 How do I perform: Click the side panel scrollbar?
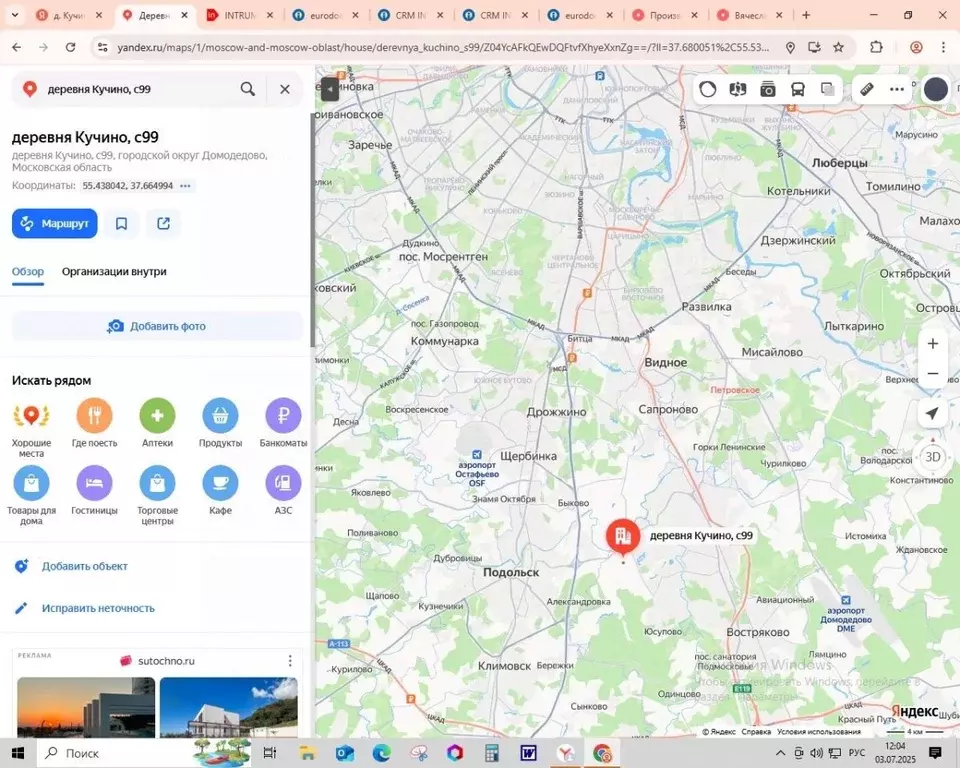click(313, 230)
